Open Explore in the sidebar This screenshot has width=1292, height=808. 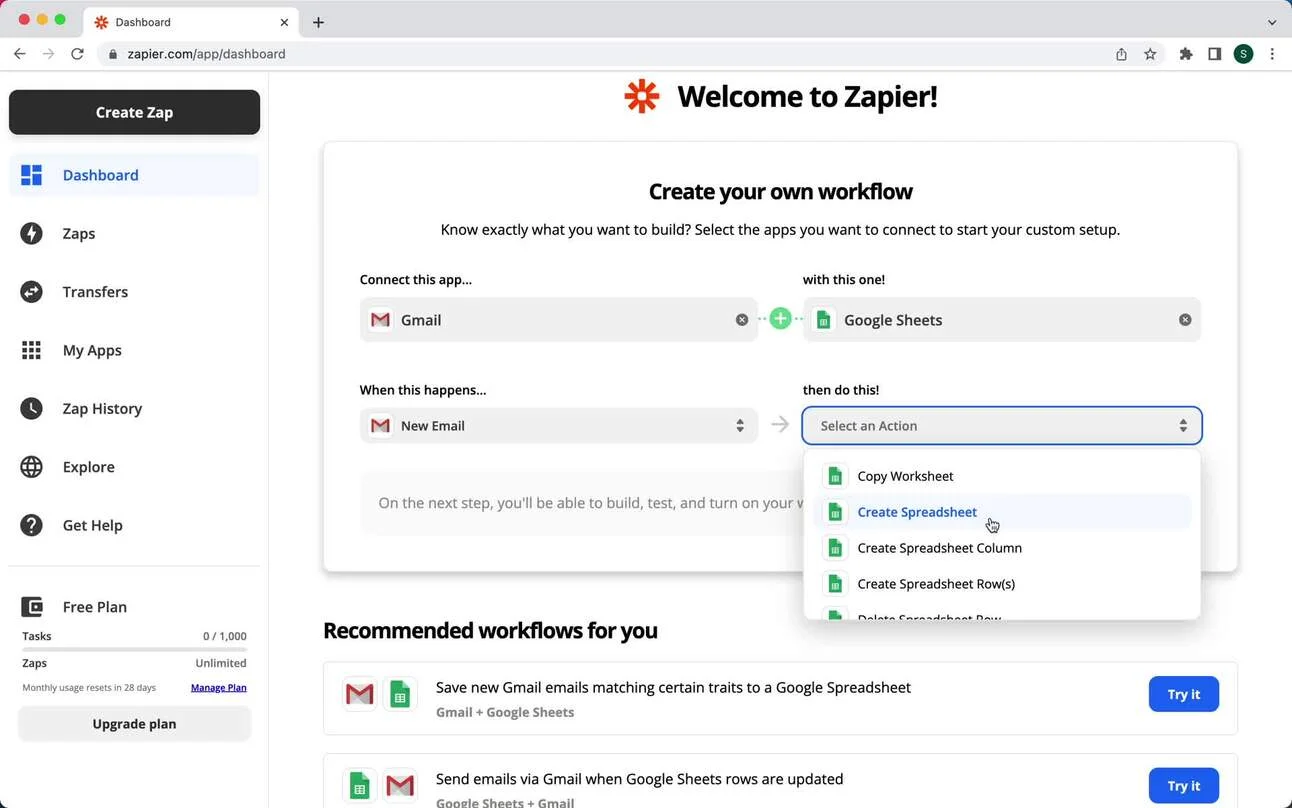(x=134, y=467)
